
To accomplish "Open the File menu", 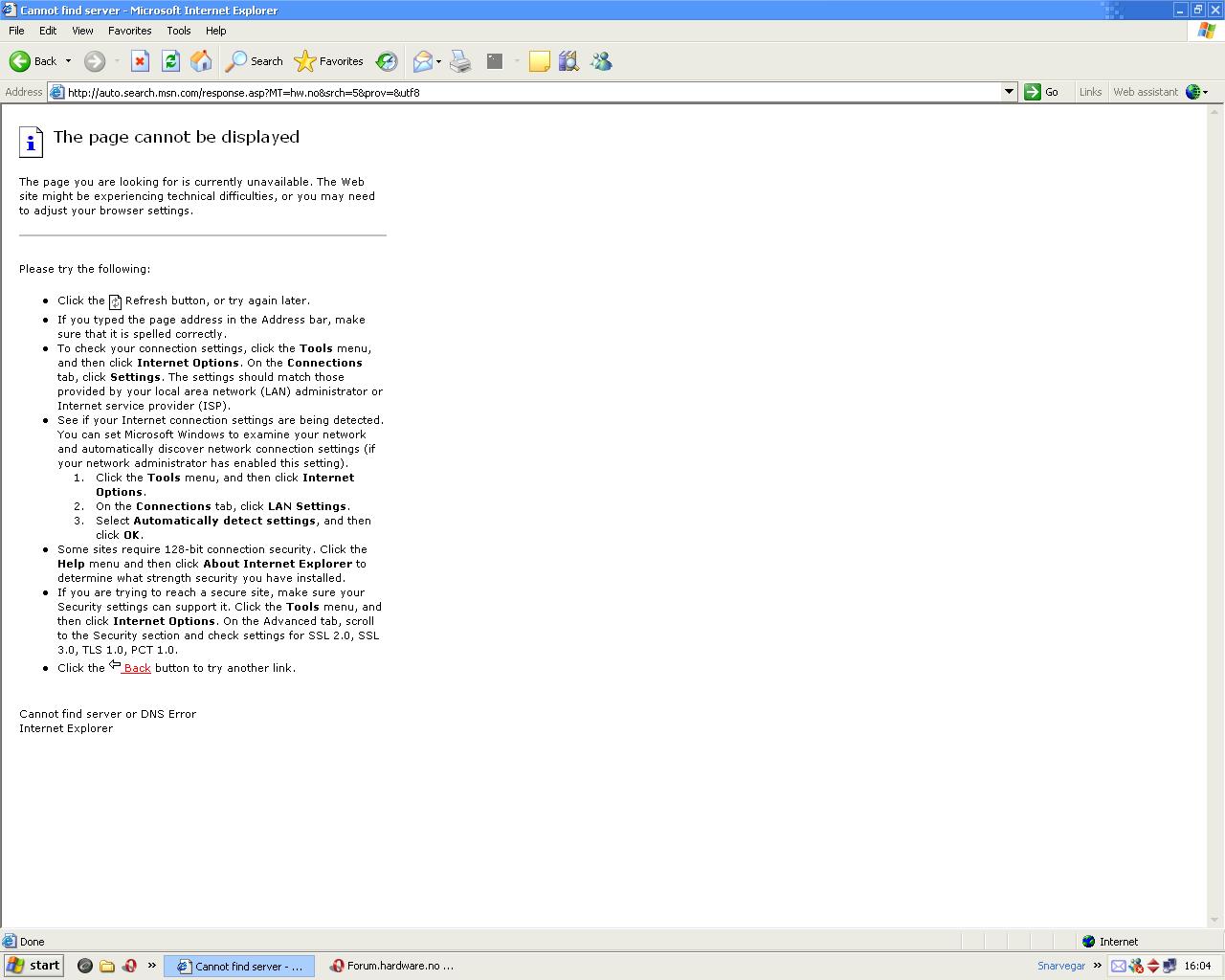I will tap(16, 31).
